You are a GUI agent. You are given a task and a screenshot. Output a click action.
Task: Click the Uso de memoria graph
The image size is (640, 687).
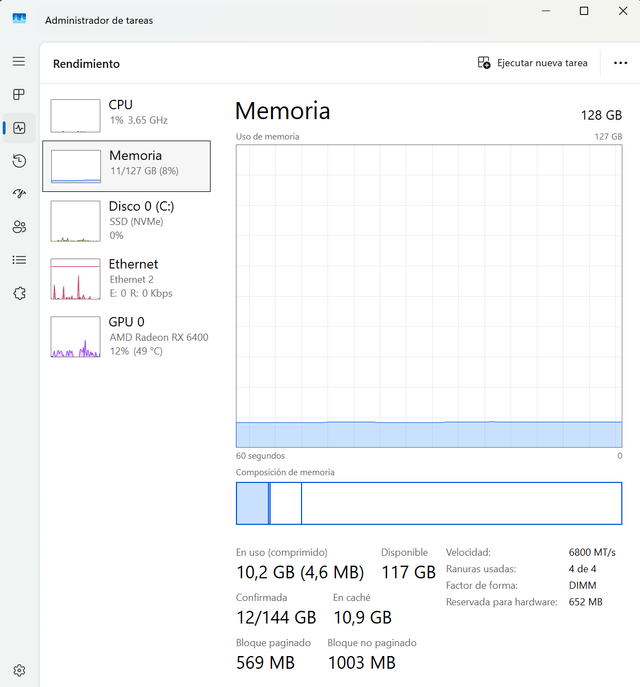pos(428,295)
